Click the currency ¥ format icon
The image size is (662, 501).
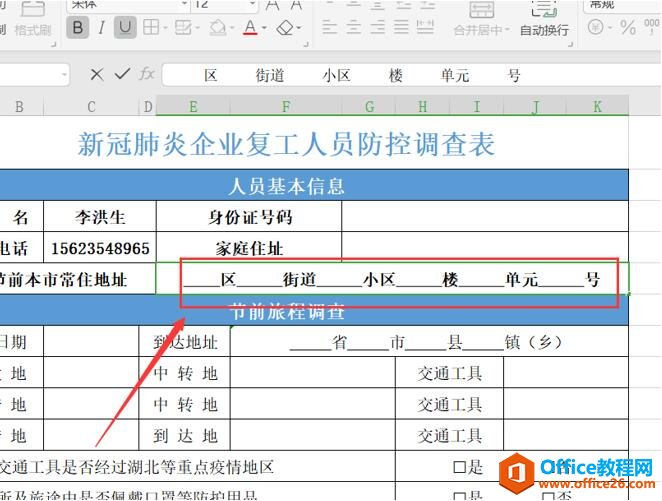click(x=595, y=27)
